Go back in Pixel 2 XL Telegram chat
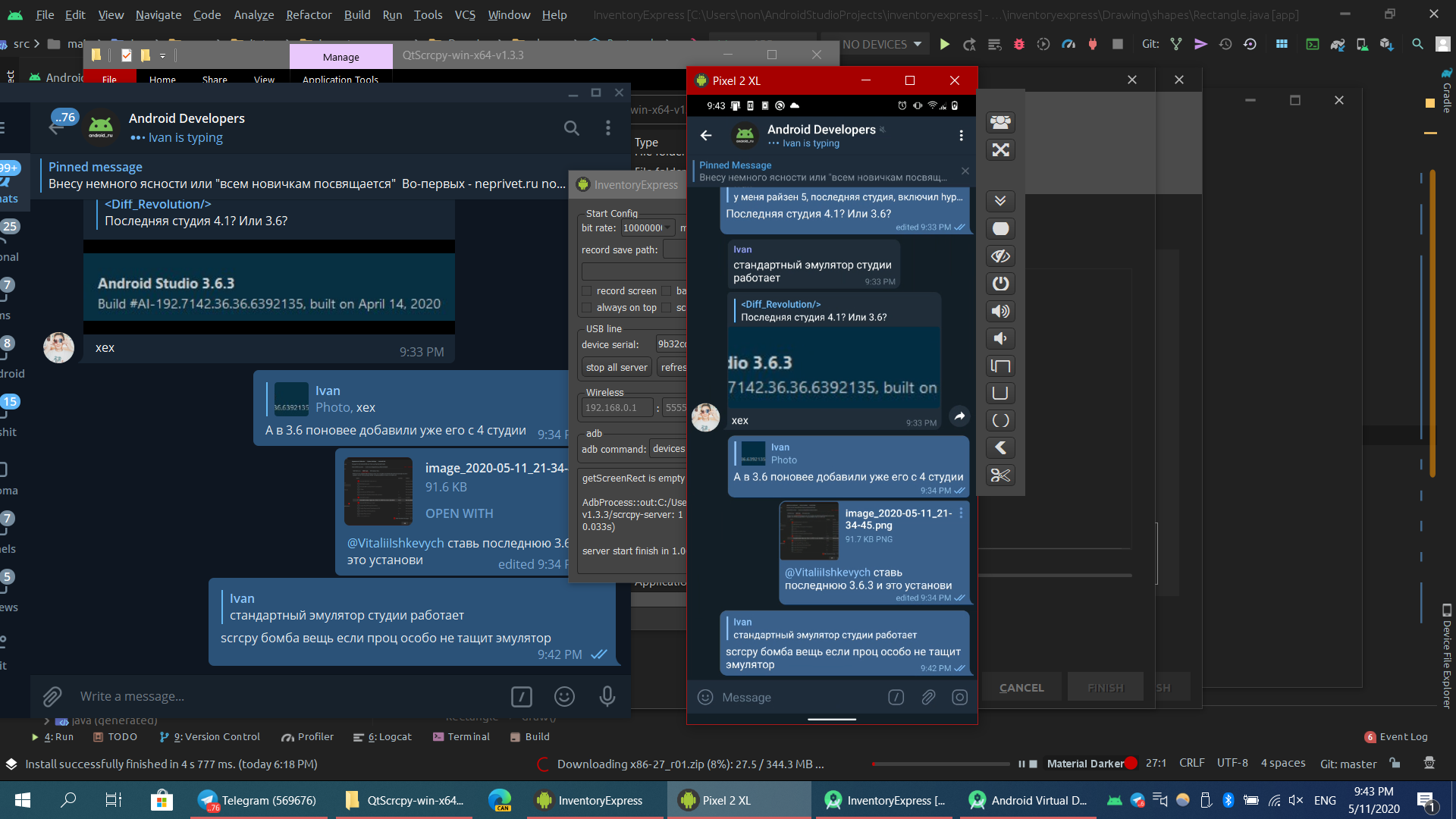This screenshot has width=1456, height=819. (706, 135)
